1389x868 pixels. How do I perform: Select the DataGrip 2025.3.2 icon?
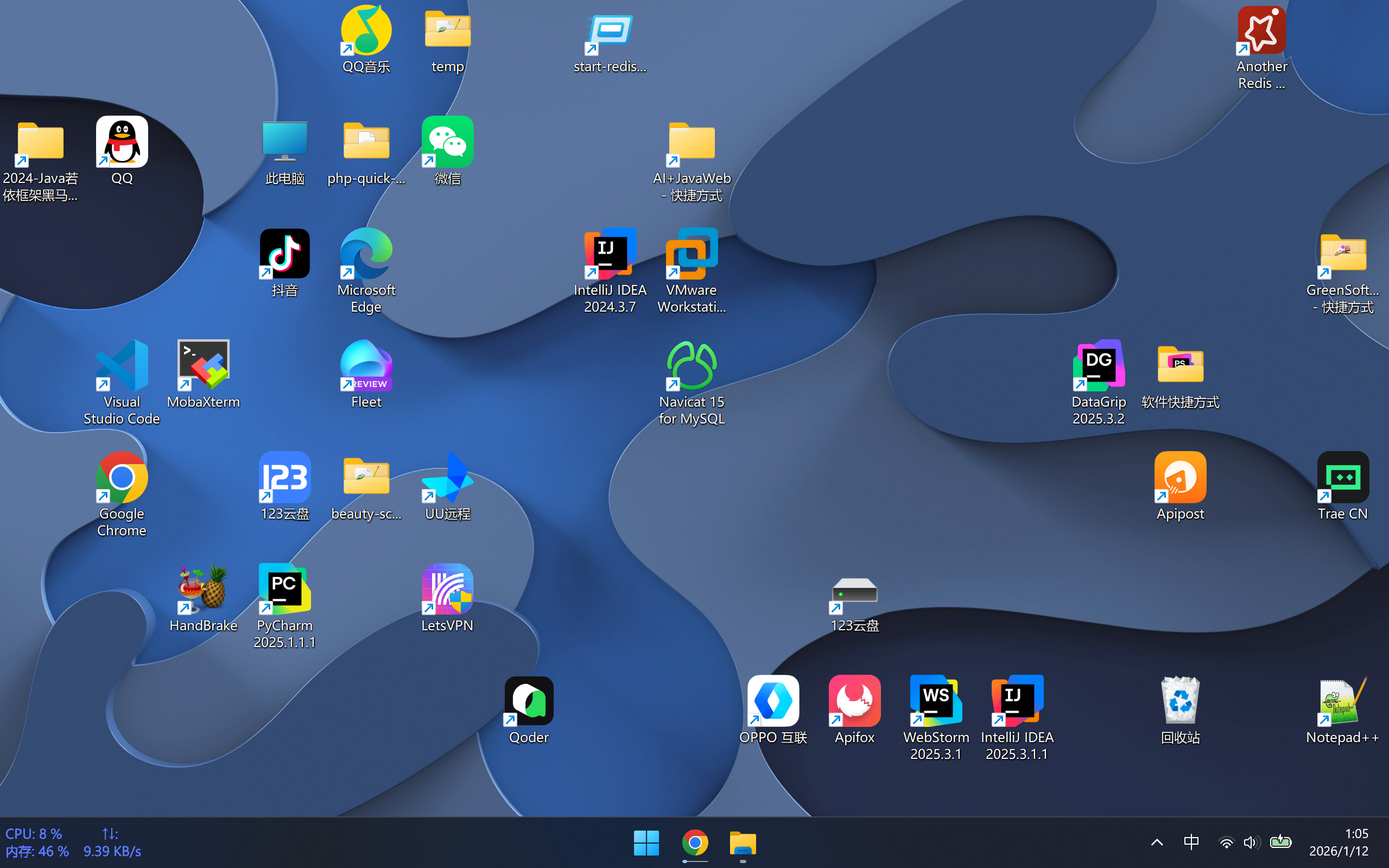(x=1099, y=365)
